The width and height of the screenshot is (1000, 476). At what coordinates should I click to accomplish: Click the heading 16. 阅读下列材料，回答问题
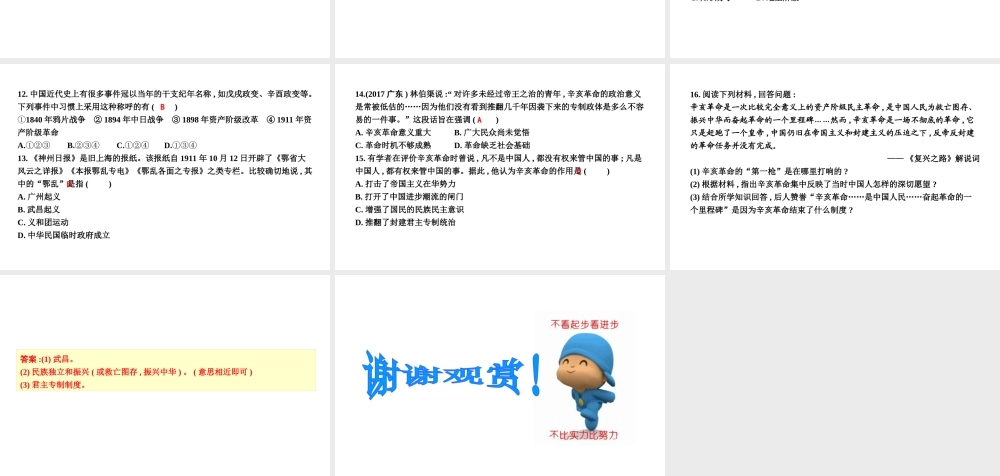743,94
